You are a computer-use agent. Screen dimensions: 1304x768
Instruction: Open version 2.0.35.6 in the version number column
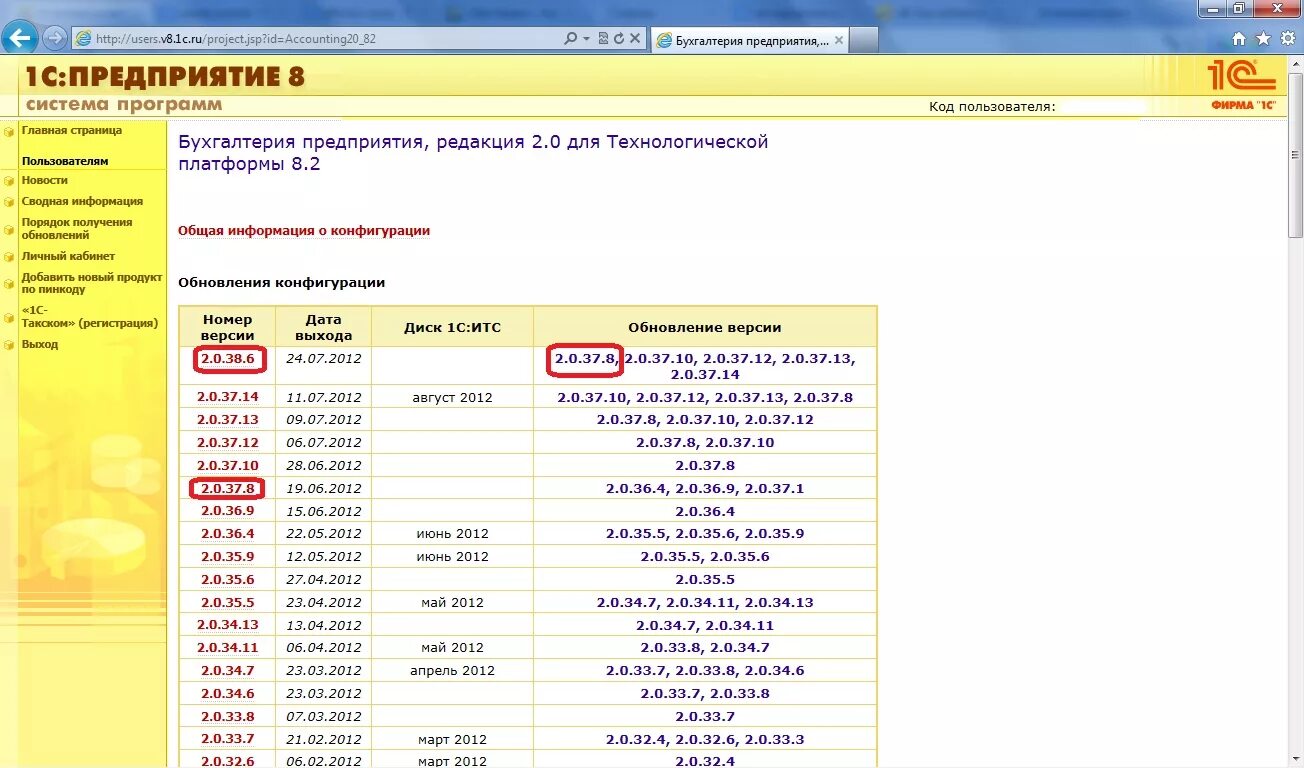click(x=228, y=580)
